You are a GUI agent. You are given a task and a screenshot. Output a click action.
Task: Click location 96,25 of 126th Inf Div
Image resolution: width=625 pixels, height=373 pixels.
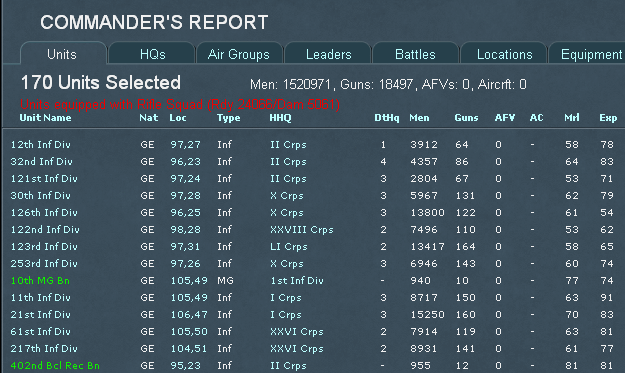[185, 213]
